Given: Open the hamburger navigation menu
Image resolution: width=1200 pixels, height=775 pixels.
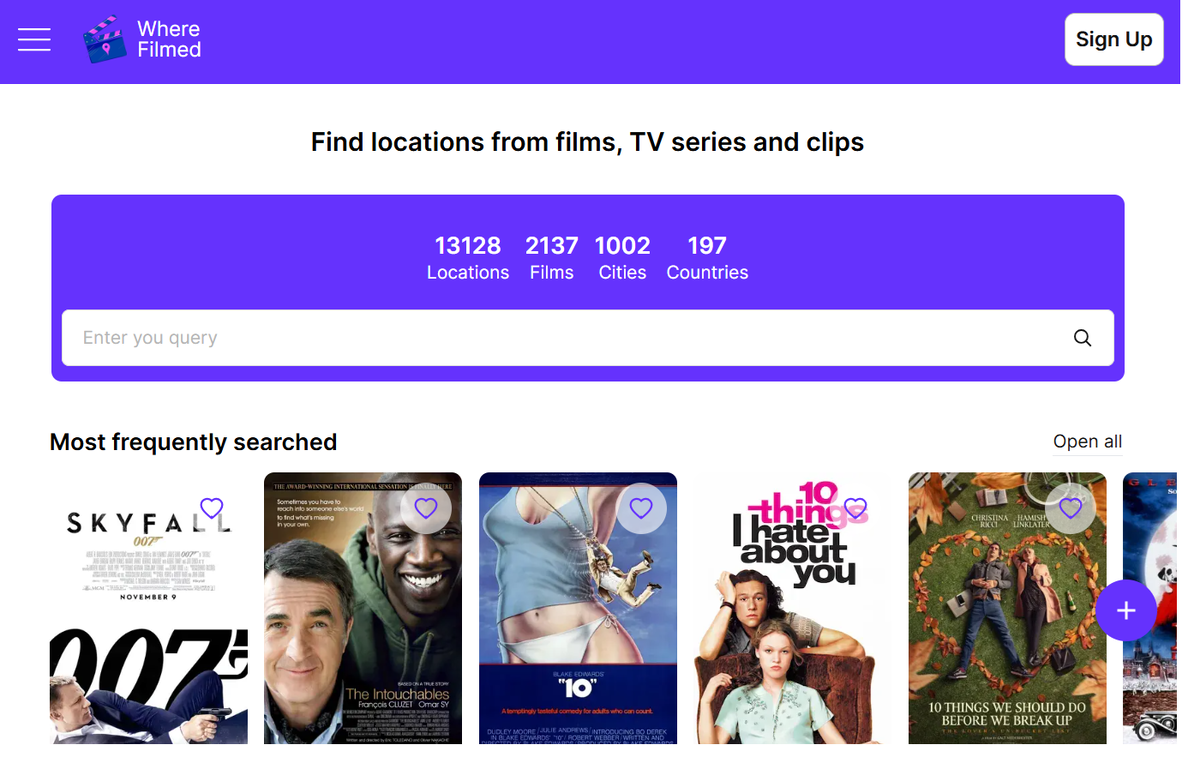Looking at the screenshot, I should [34, 39].
